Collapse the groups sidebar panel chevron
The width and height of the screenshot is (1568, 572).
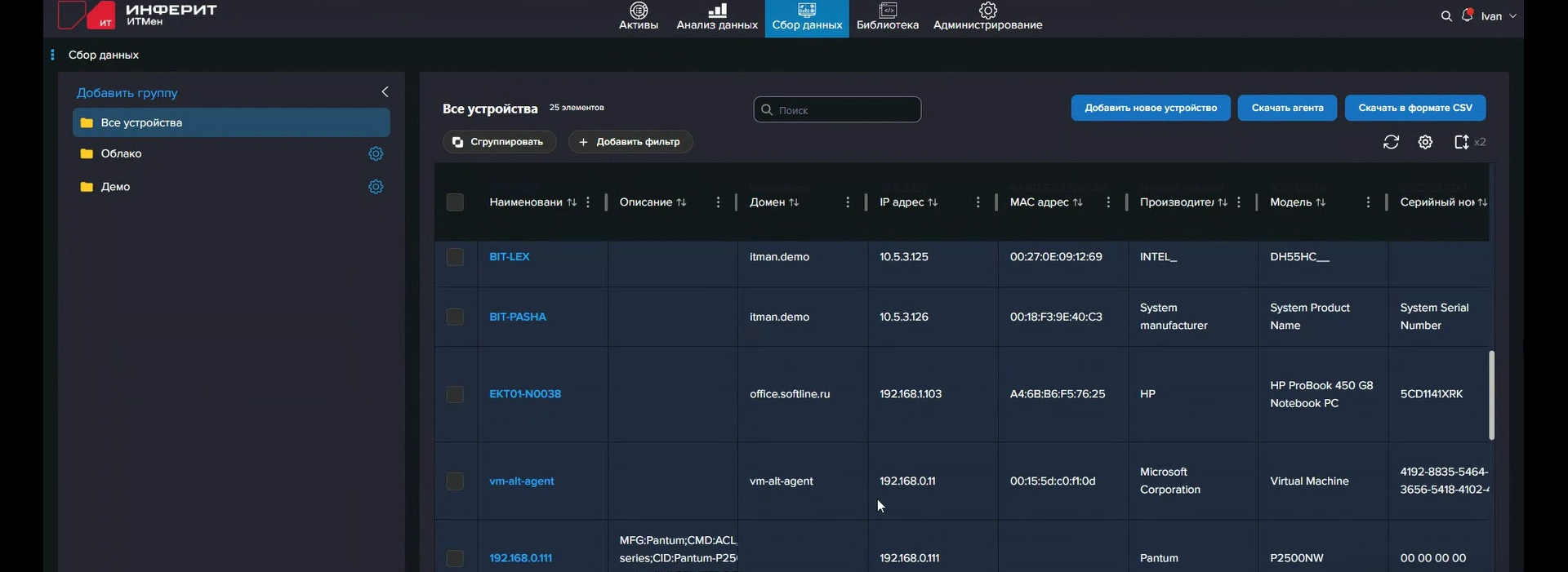pyautogui.click(x=385, y=92)
